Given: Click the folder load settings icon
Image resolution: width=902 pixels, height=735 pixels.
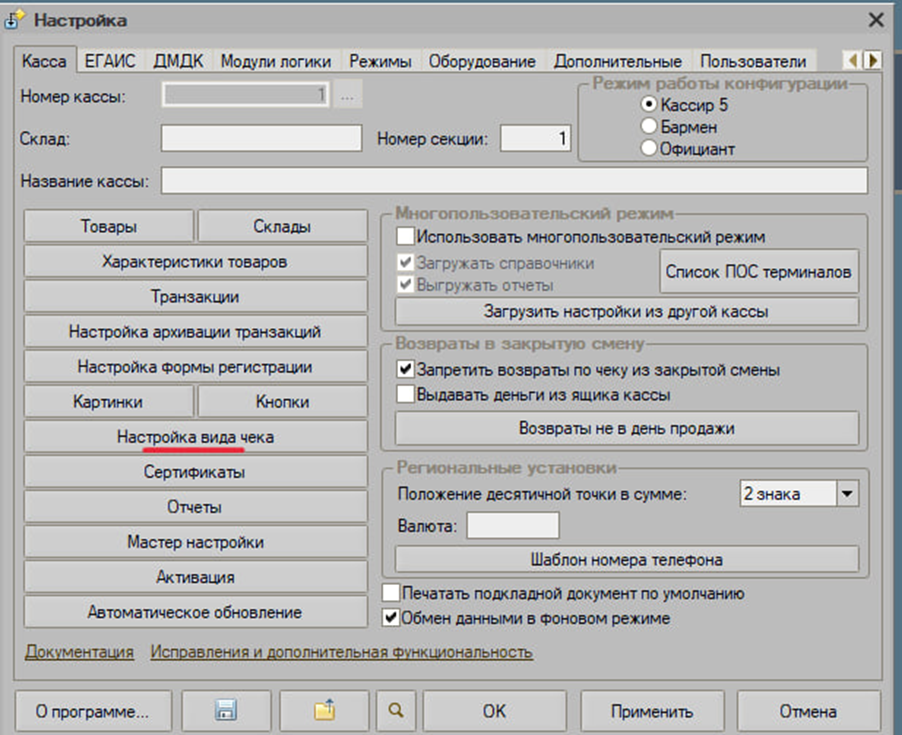Looking at the screenshot, I should point(323,711).
